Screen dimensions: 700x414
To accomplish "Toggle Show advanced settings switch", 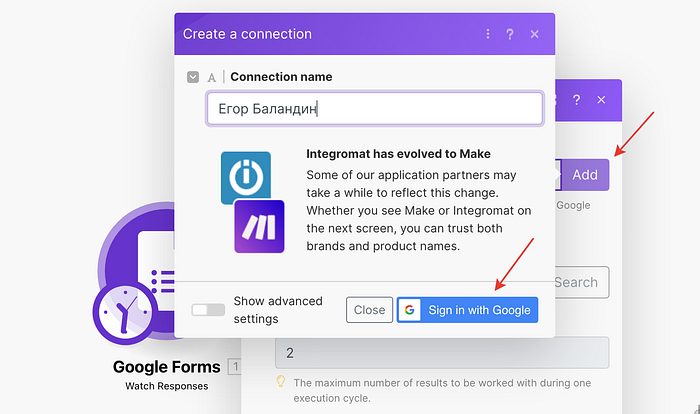I will 208,309.
